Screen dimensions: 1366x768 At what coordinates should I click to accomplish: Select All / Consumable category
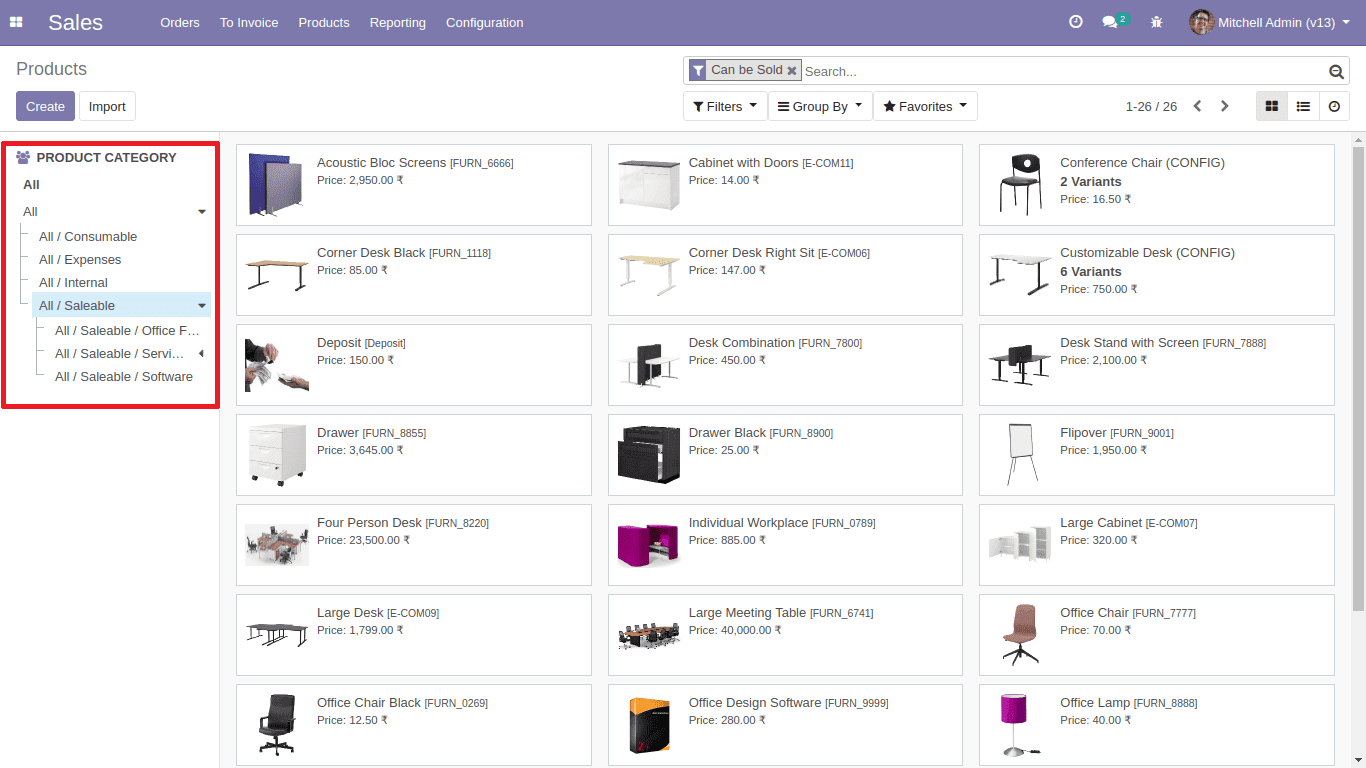coord(88,237)
